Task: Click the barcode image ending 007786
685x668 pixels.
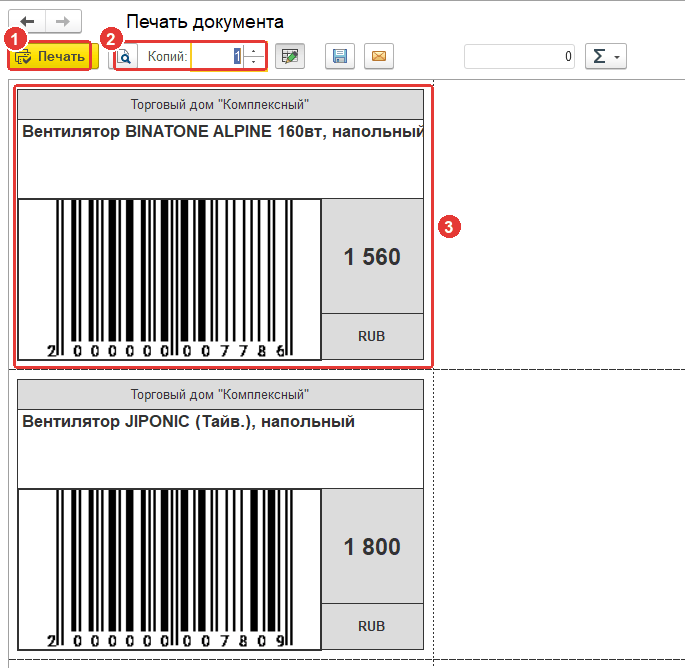Action: click(x=170, y=280)
